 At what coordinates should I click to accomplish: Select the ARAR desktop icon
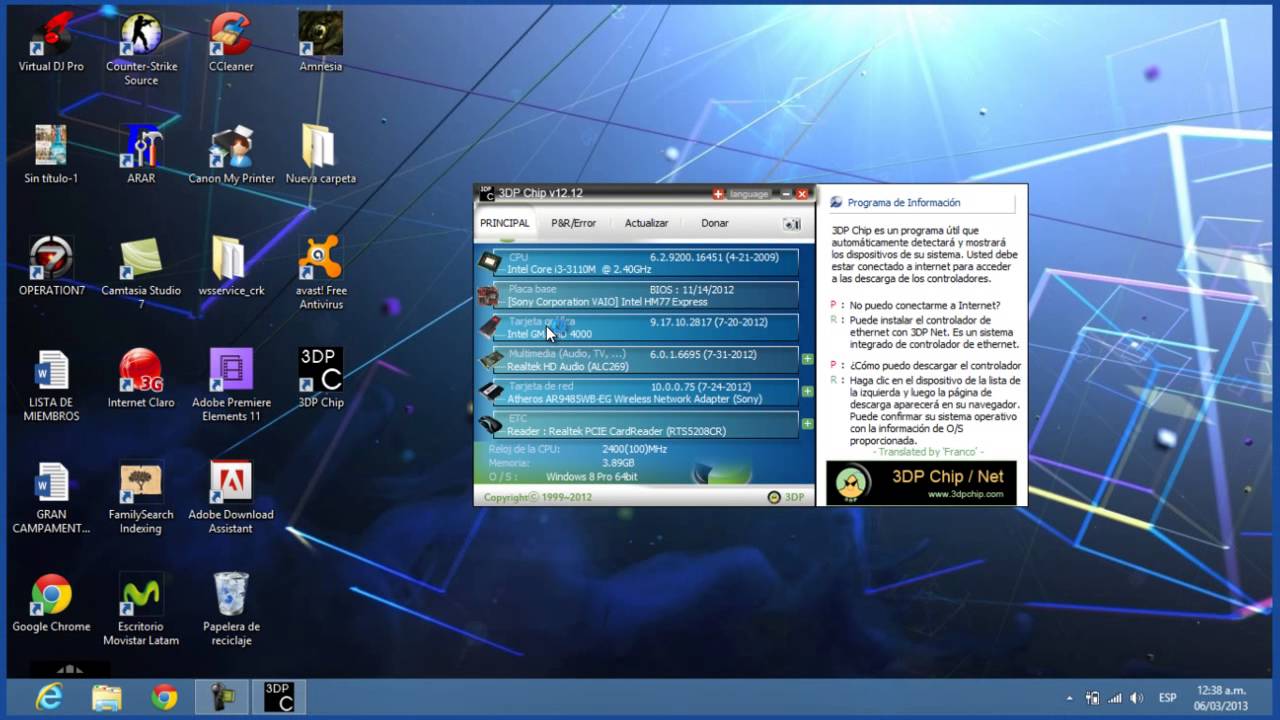tap(141, 155)
